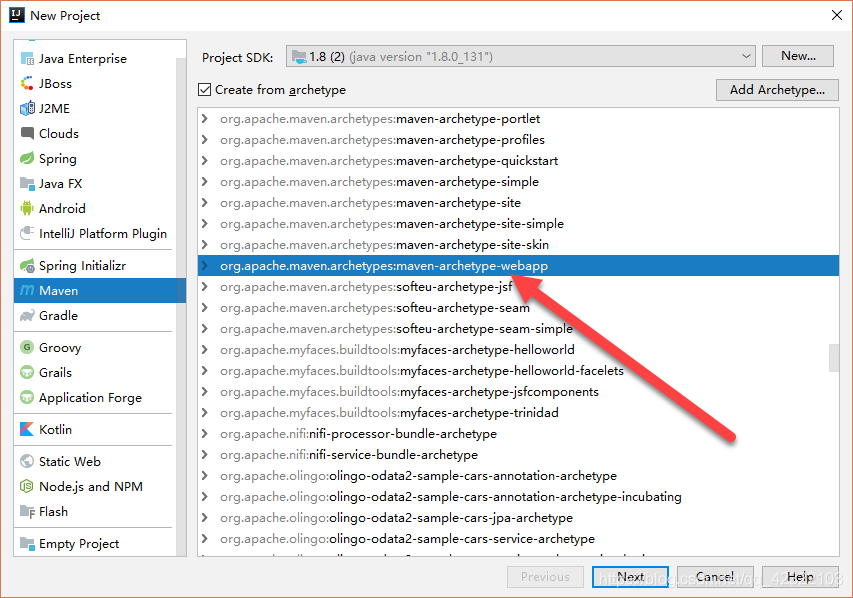
Task: Select olingo-odata2-sample-cars-service-archetype row
Action: point(518,539)
